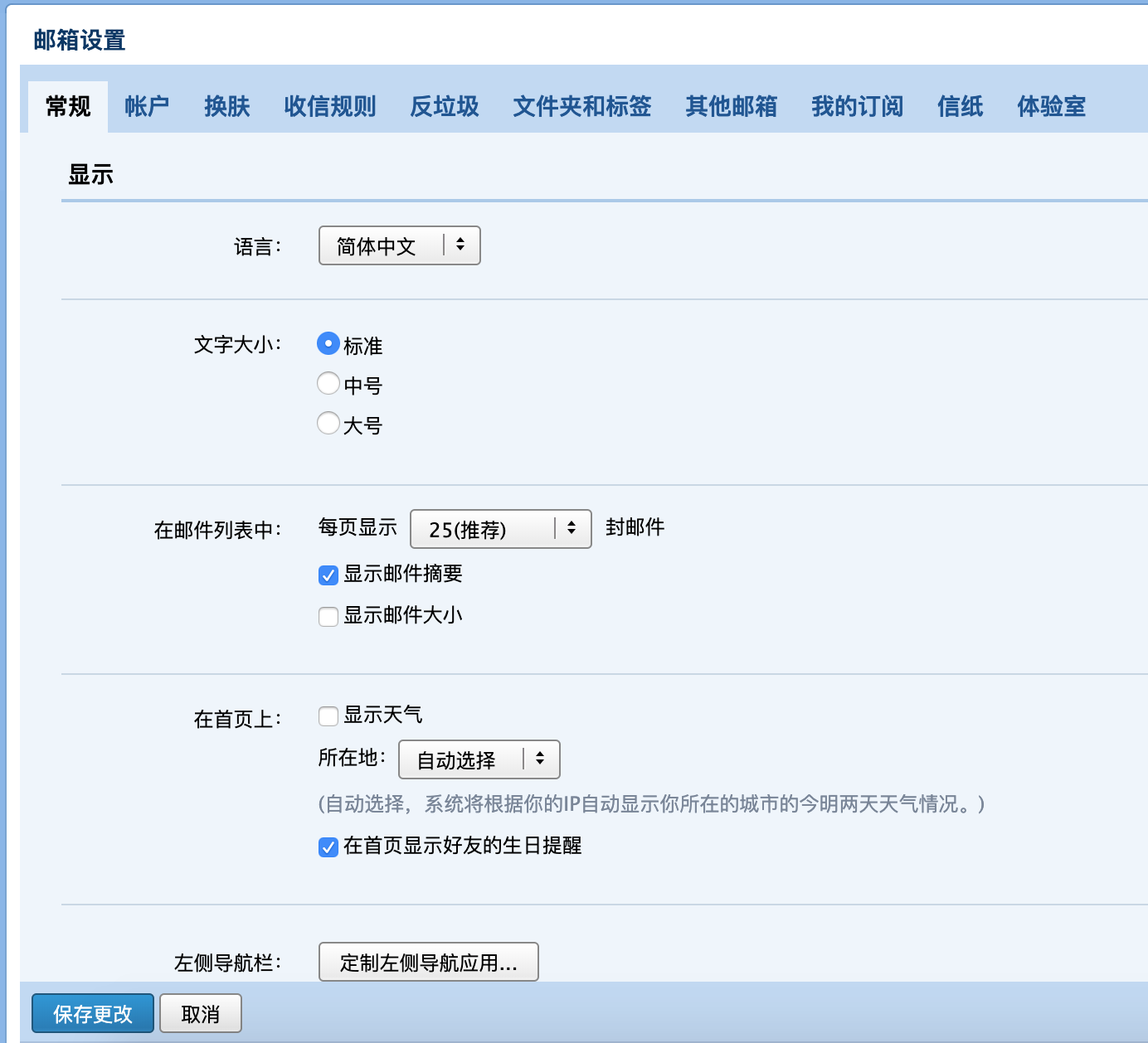Switch to the 收信规则 tab
This screenshot has height=1043, width=1148.
pos(329,106)
